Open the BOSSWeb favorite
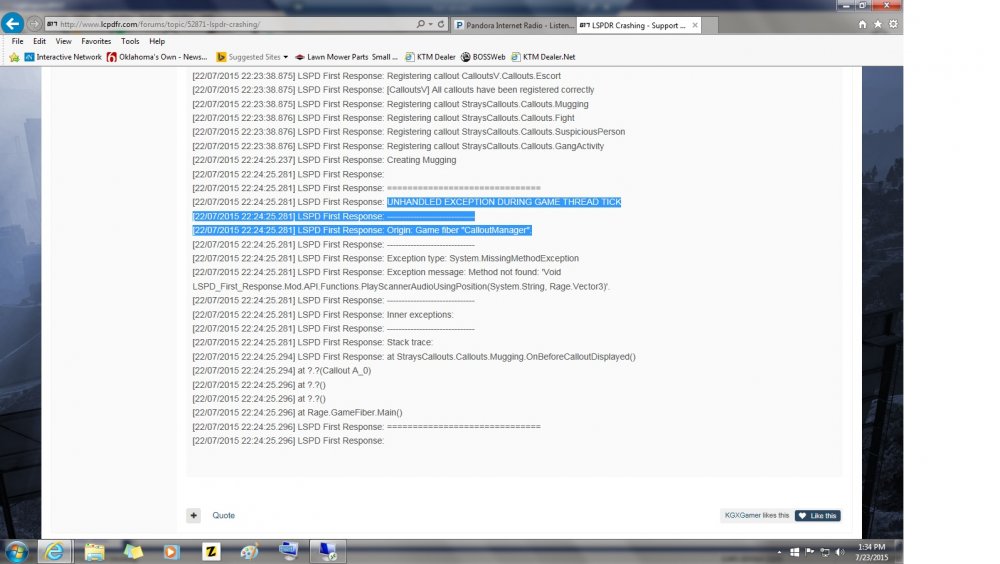The width and height of the screenshot is (1000, 564). 483,57
